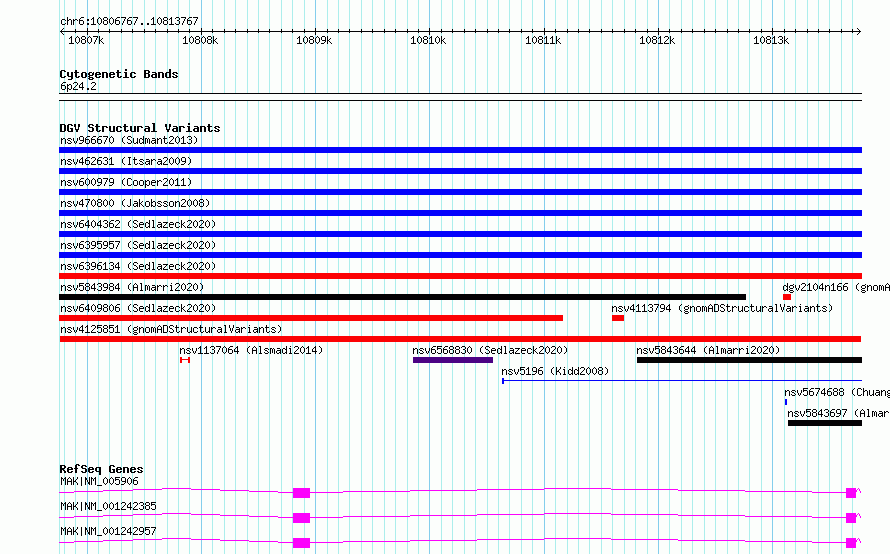Click the 10812k ruler tick label
The image size is (890, 554).
click(657, 40)
